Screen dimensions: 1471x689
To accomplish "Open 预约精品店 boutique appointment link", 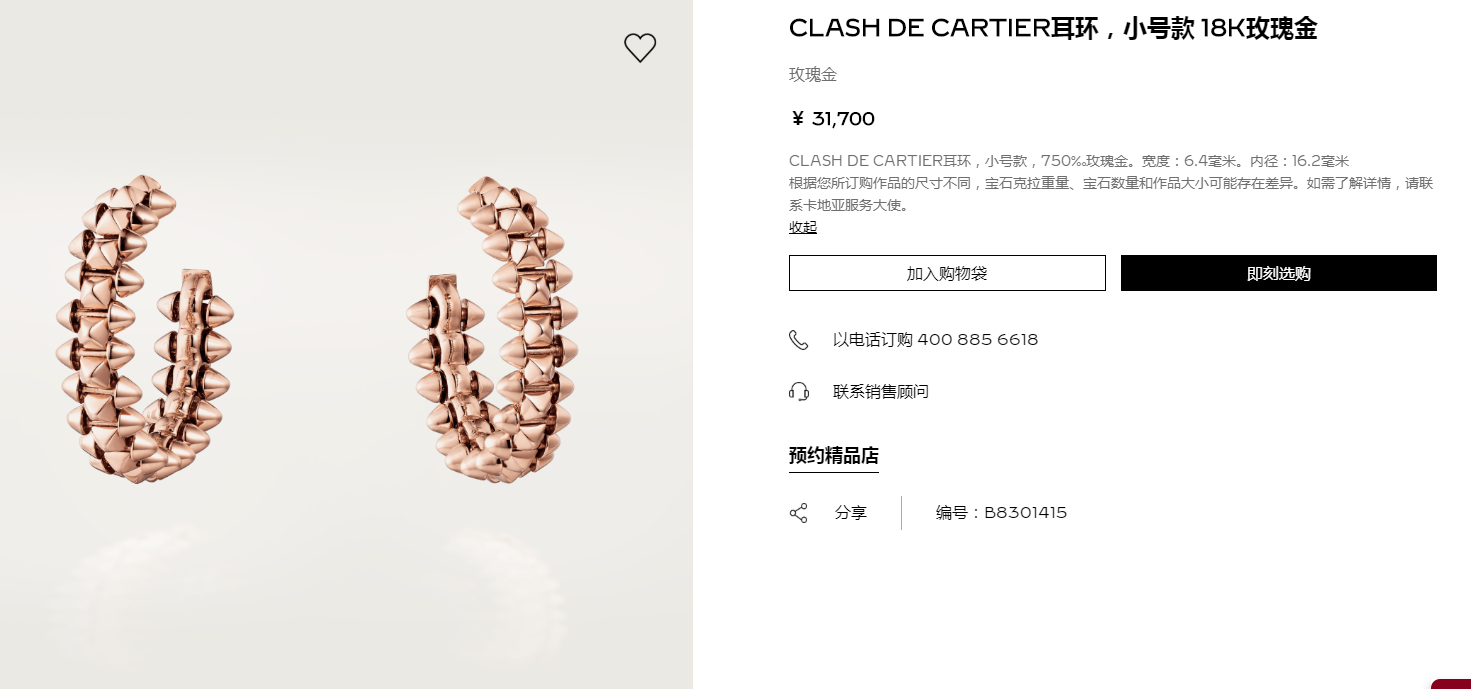I will [x=834, y=457].
